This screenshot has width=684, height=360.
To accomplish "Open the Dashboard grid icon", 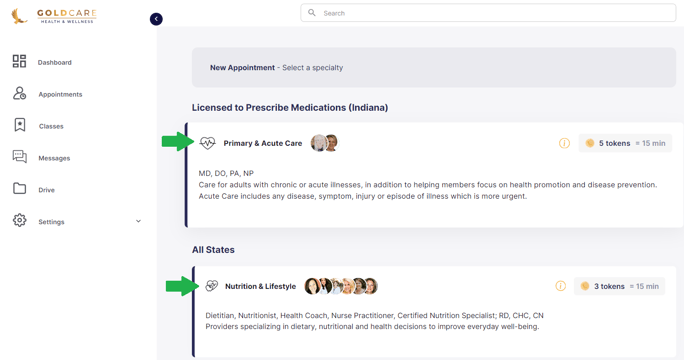I will (x=19, y=61).
